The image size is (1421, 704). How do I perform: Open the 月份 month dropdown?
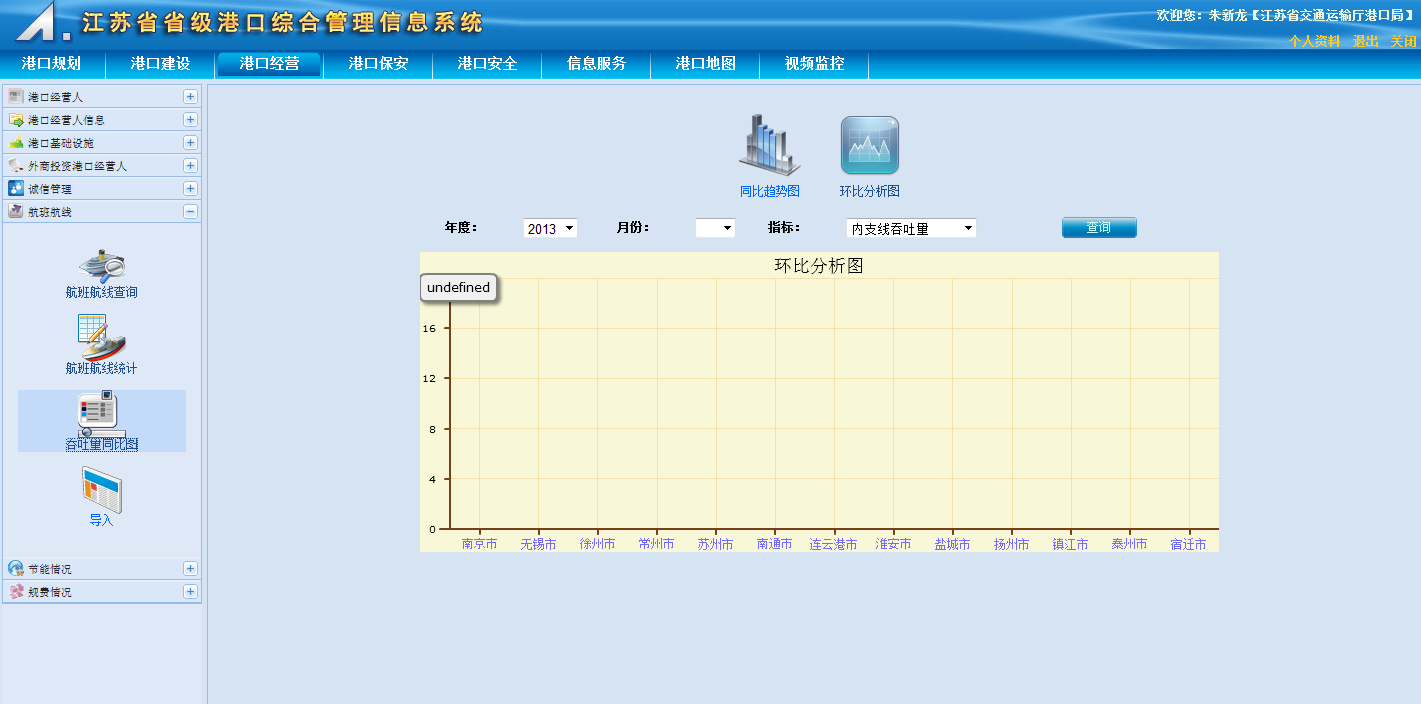click(x=715, y=228)
